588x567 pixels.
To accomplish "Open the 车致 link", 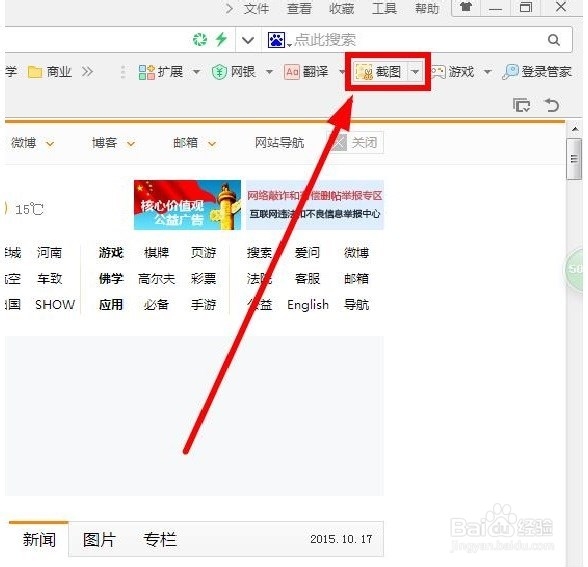I will click(49, 279).
